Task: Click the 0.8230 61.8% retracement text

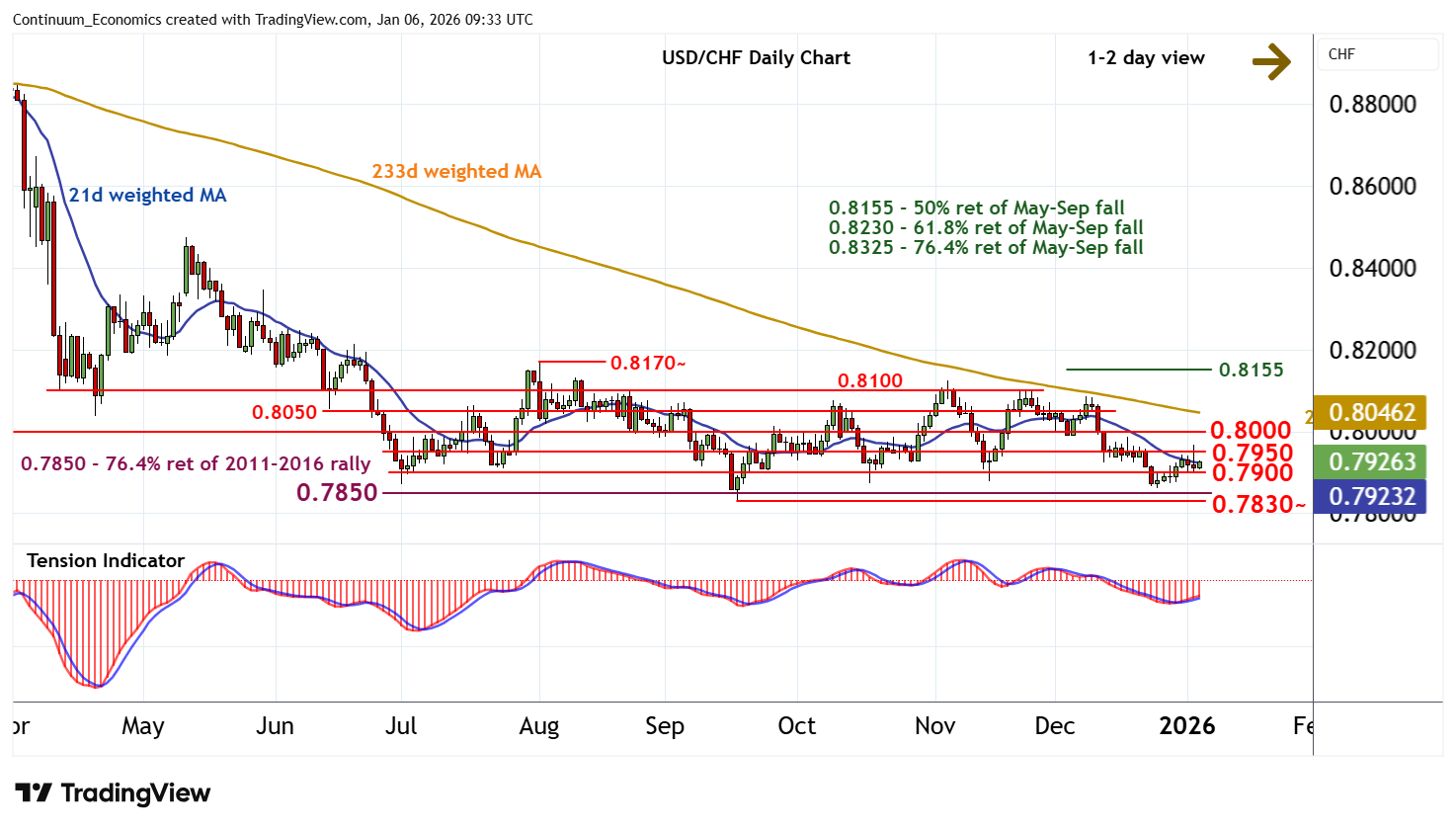Action: point(985,227)
